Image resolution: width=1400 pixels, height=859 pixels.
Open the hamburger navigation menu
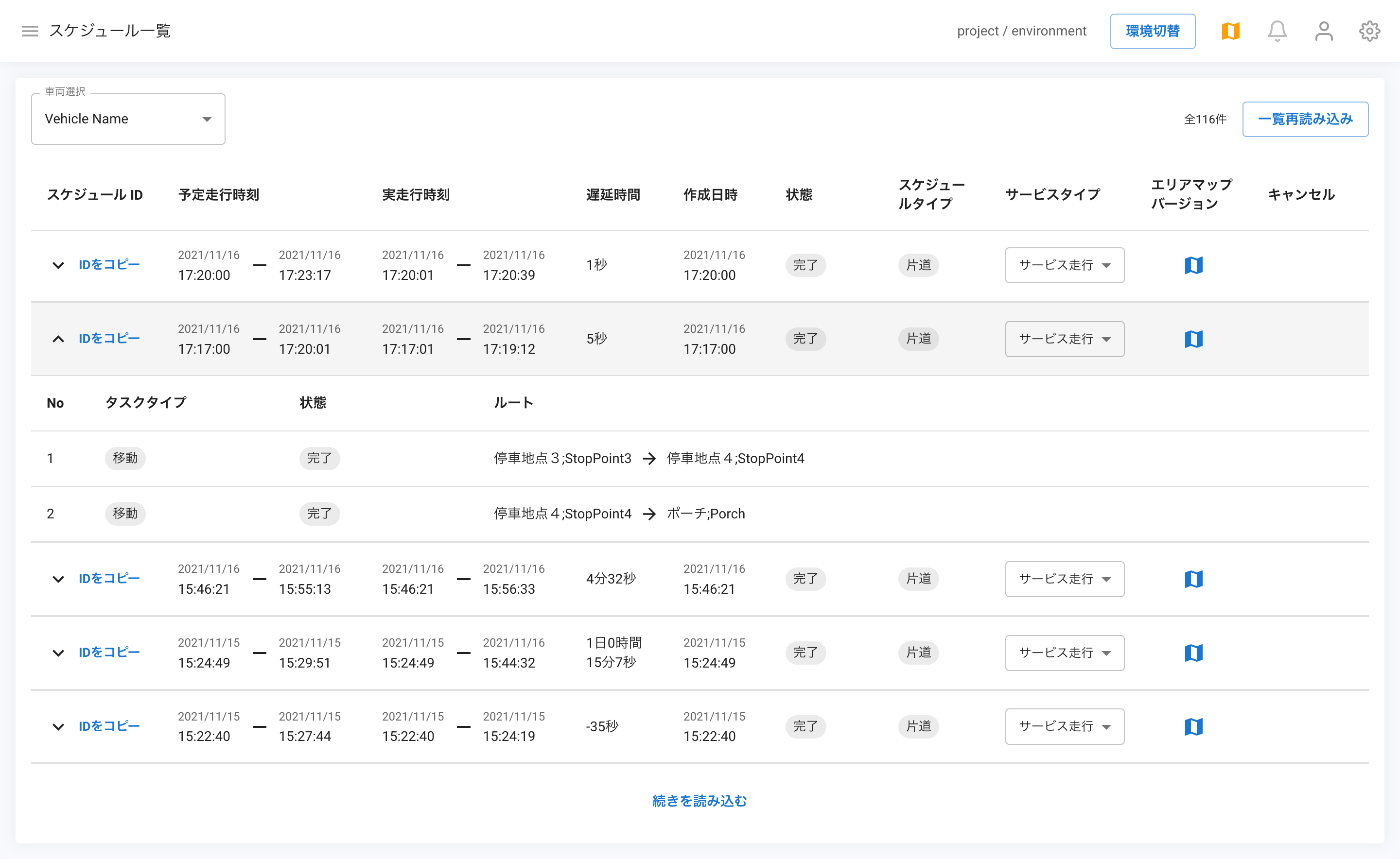(x=30, y=31)
